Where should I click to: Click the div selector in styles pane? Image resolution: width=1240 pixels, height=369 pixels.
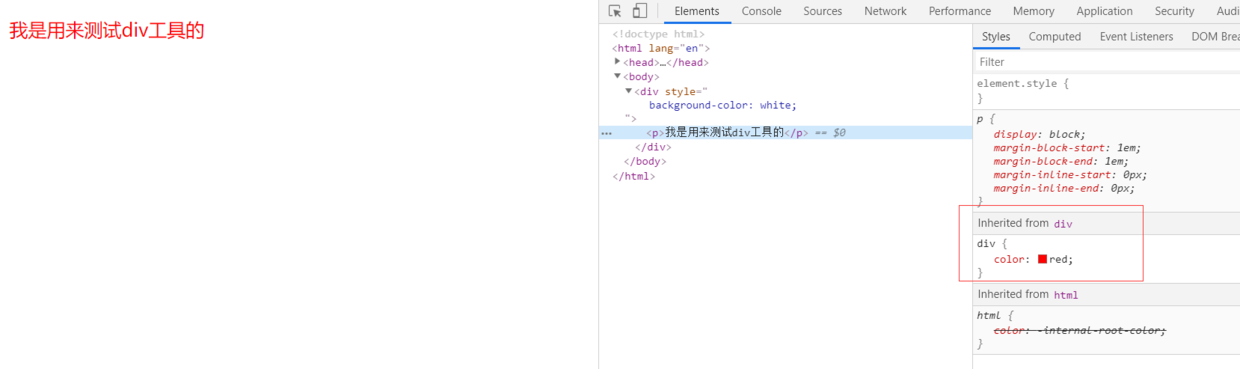986,243
